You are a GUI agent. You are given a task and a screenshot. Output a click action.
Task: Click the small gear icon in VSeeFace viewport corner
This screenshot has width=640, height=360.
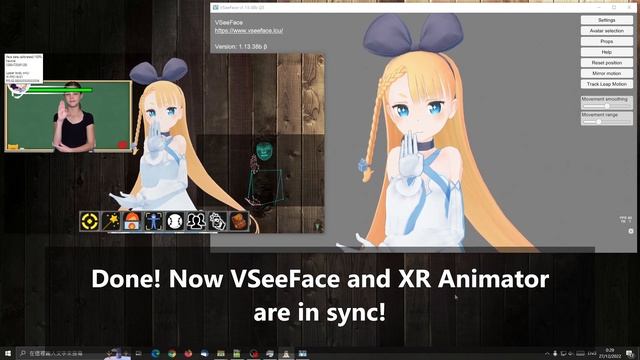coord(631,231)
